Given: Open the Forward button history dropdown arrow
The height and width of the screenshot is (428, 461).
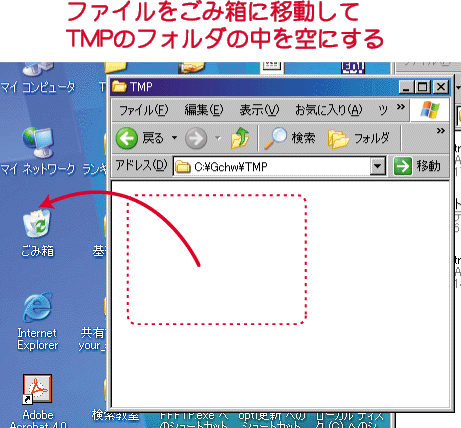Looking at the screenshot, I should [218, 138].
